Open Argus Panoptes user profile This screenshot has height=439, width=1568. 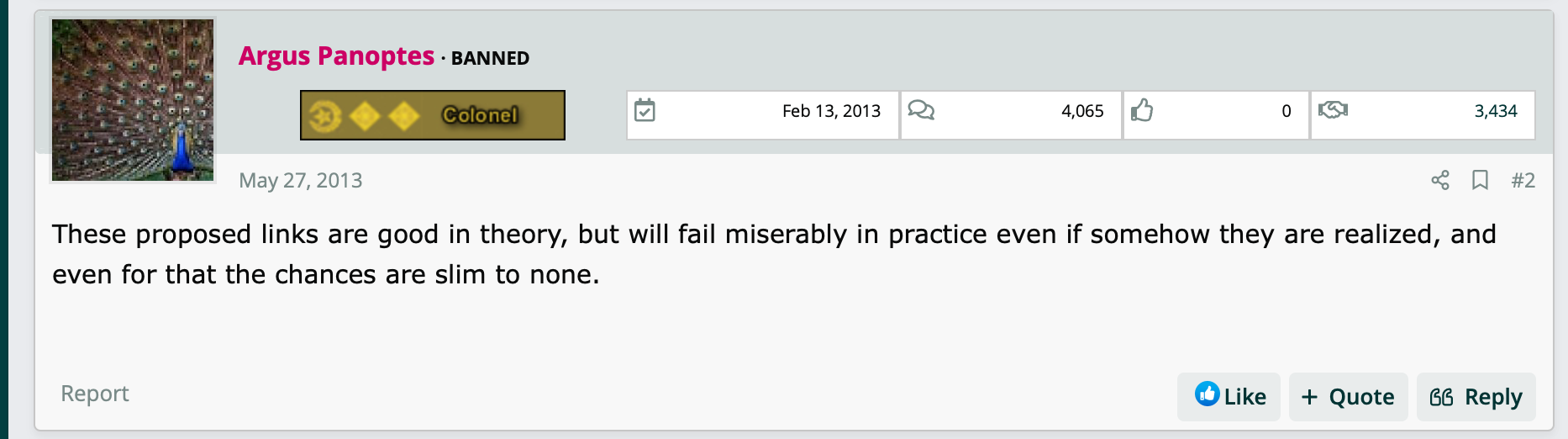(336, 56)
